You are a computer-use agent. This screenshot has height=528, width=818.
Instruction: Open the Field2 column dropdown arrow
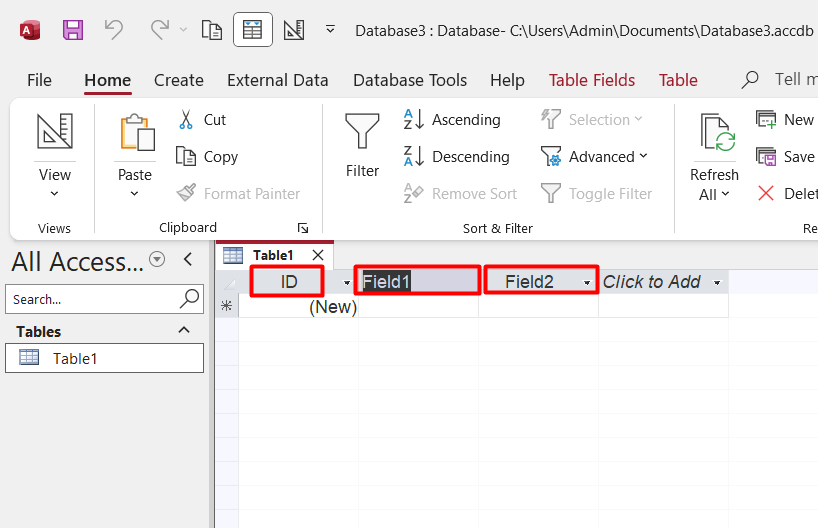[x=587, y=282]
